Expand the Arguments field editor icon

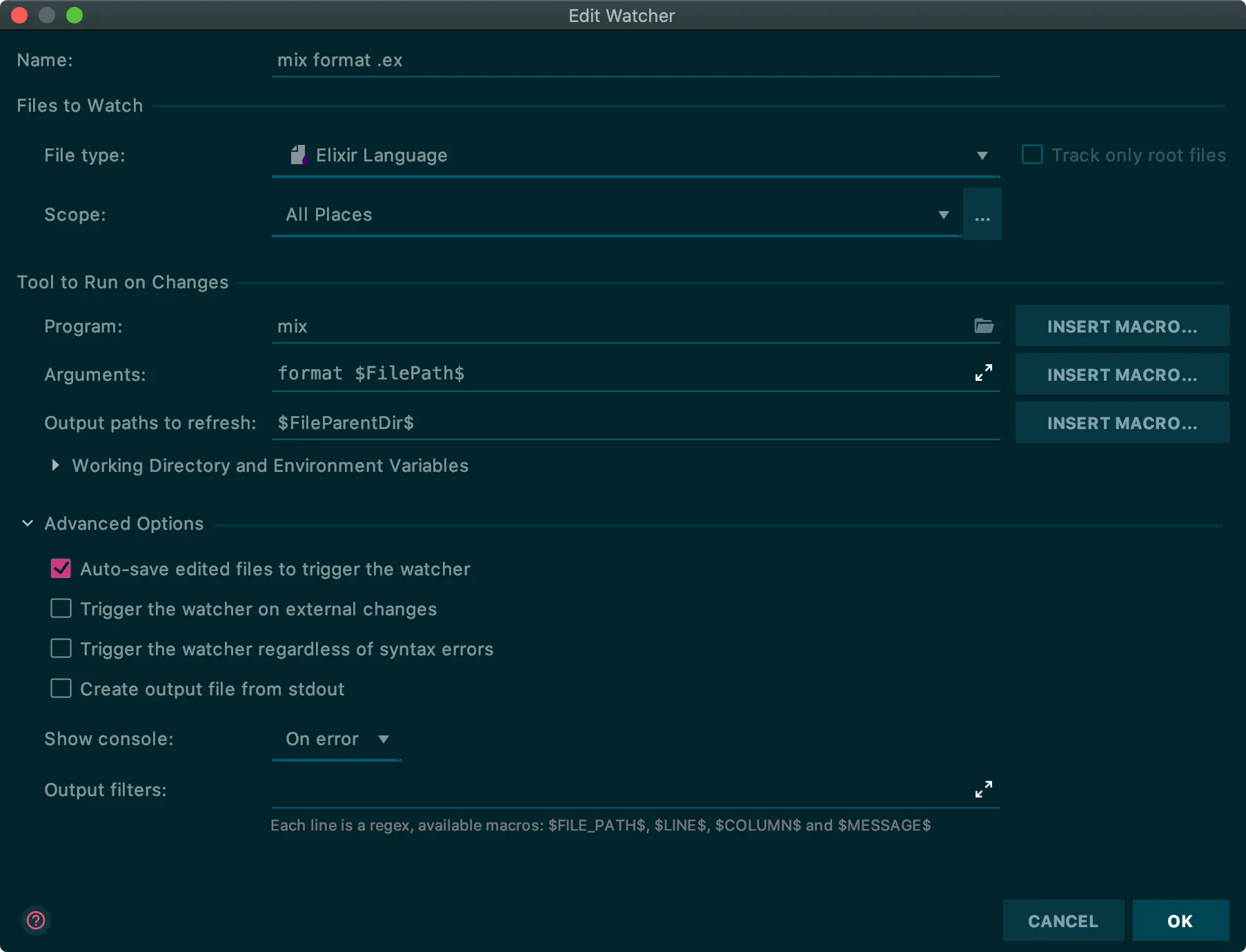983,373
